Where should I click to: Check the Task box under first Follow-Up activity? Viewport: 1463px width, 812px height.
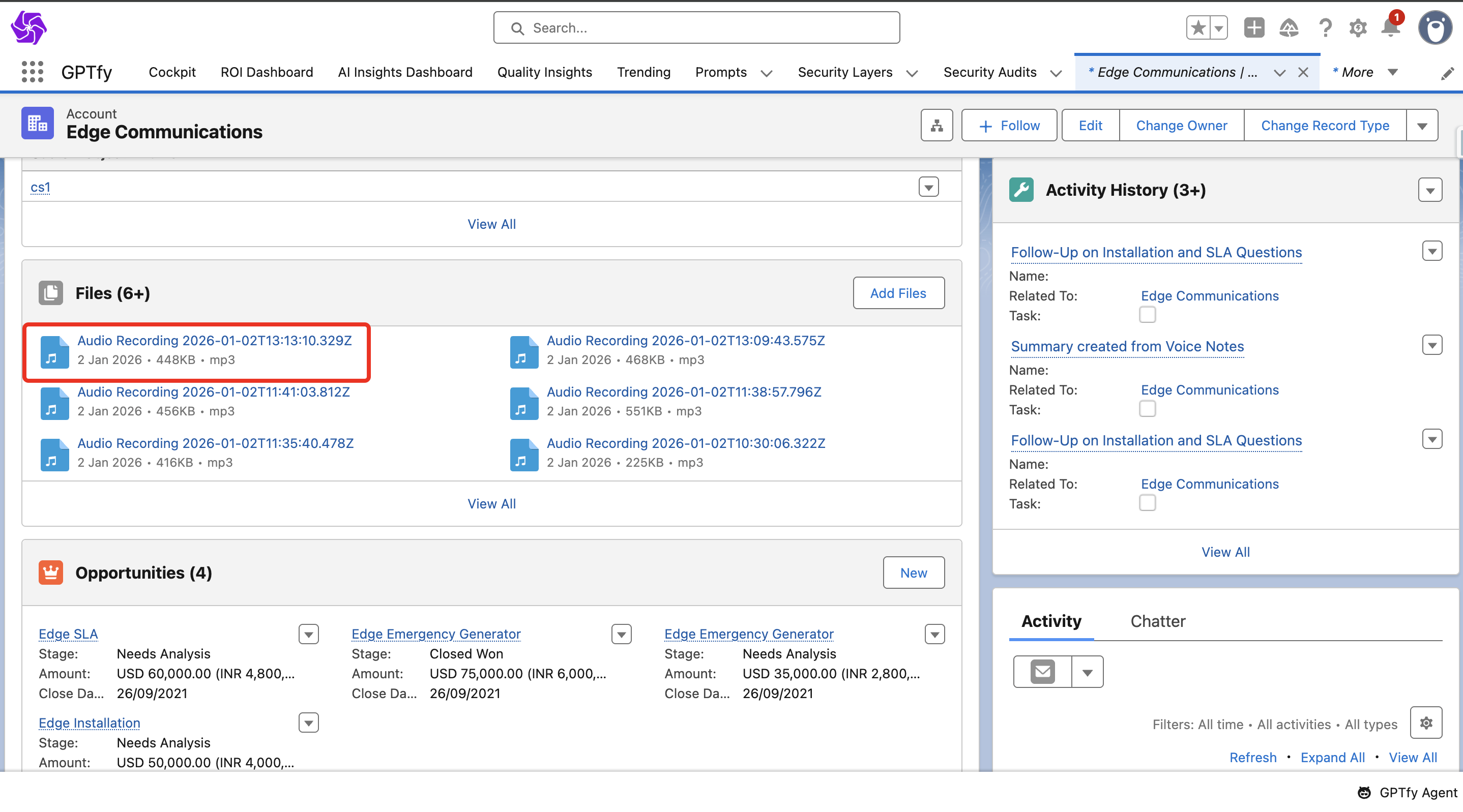click(1147, 315)
